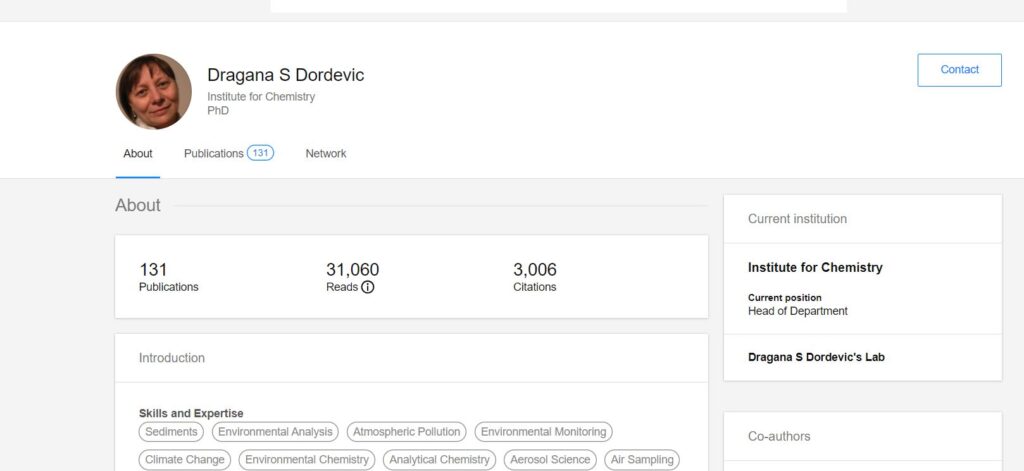The height and width of the screenshot is (471, 1024).
Task: Open Dragana S Dordevic's Lab link
Action: tap(816, 357)
